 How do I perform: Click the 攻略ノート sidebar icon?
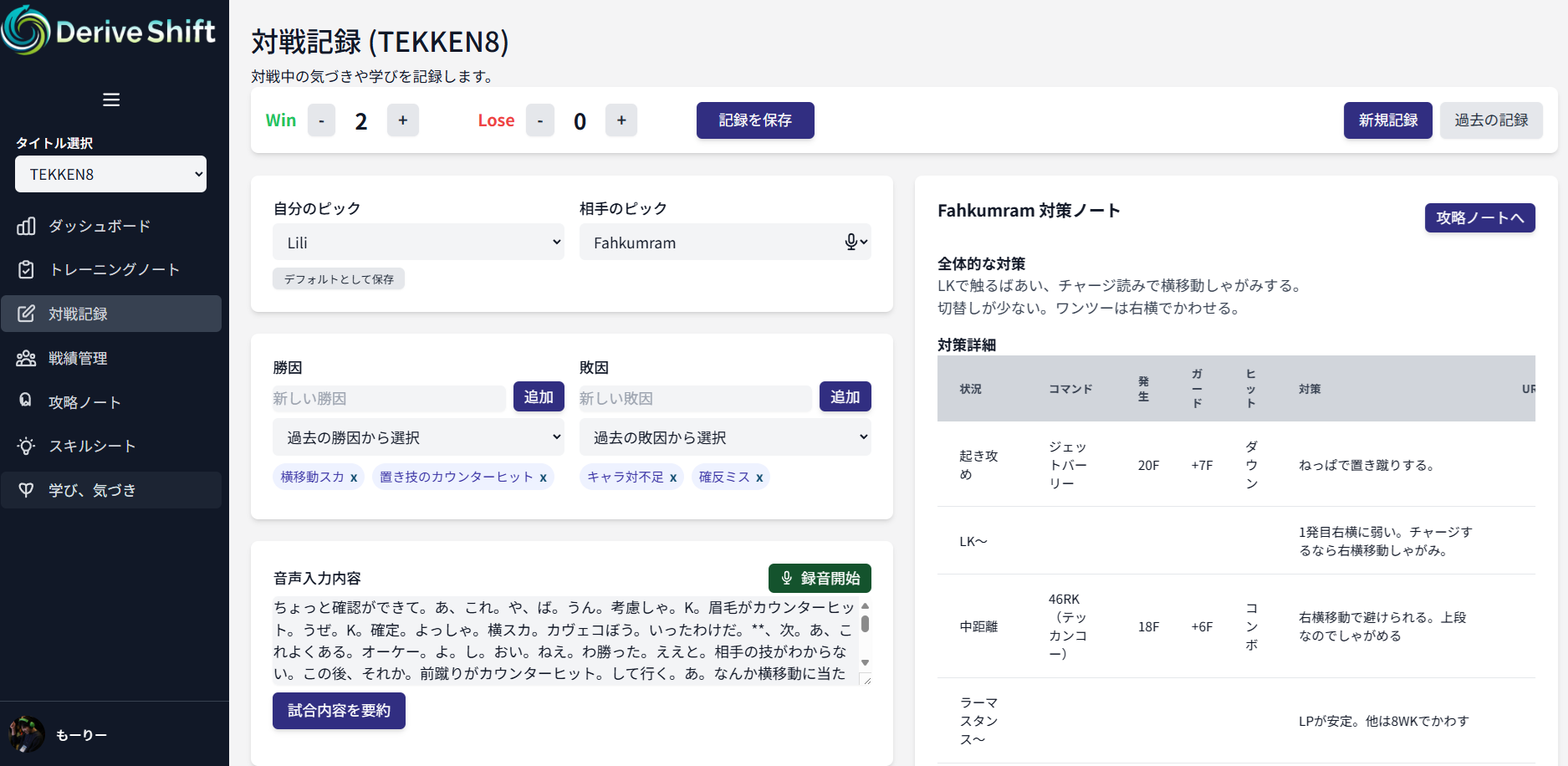pos(26,401)
